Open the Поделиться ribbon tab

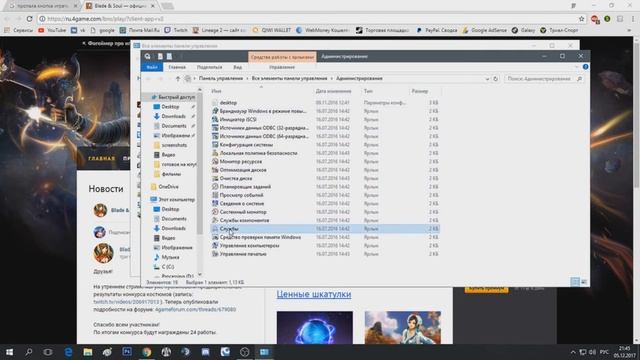pos(209,67)
